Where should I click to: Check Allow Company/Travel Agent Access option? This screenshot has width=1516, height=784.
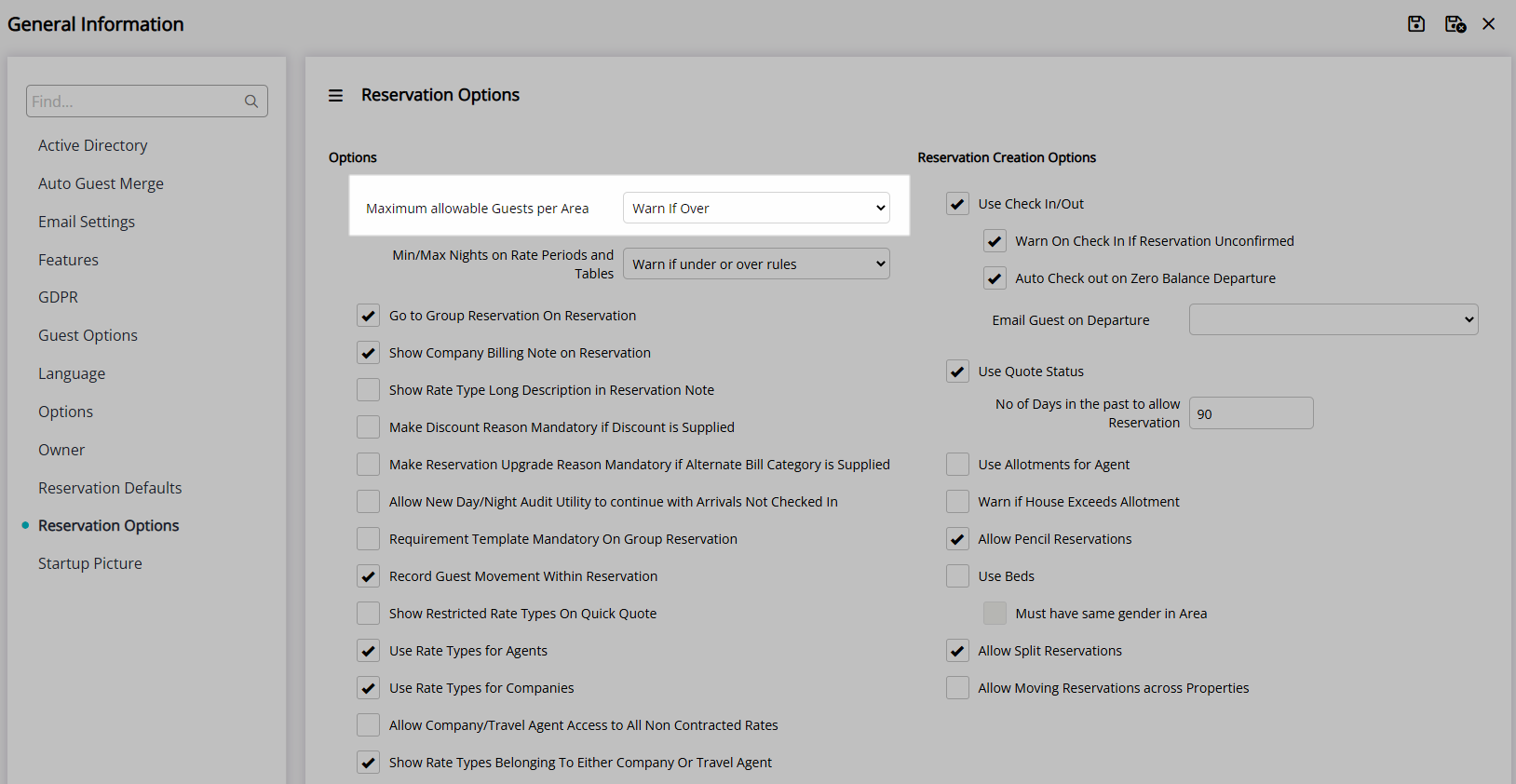368,725
